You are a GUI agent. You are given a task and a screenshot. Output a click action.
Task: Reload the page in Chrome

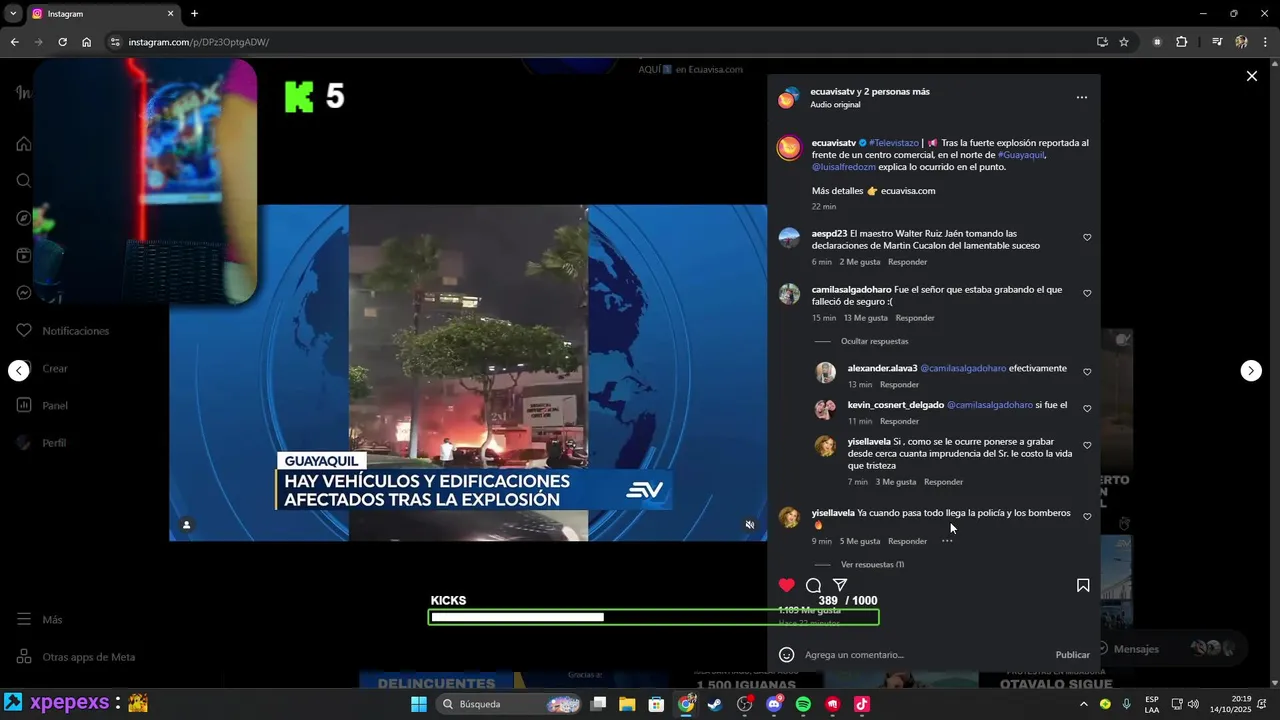click(62, 42)
